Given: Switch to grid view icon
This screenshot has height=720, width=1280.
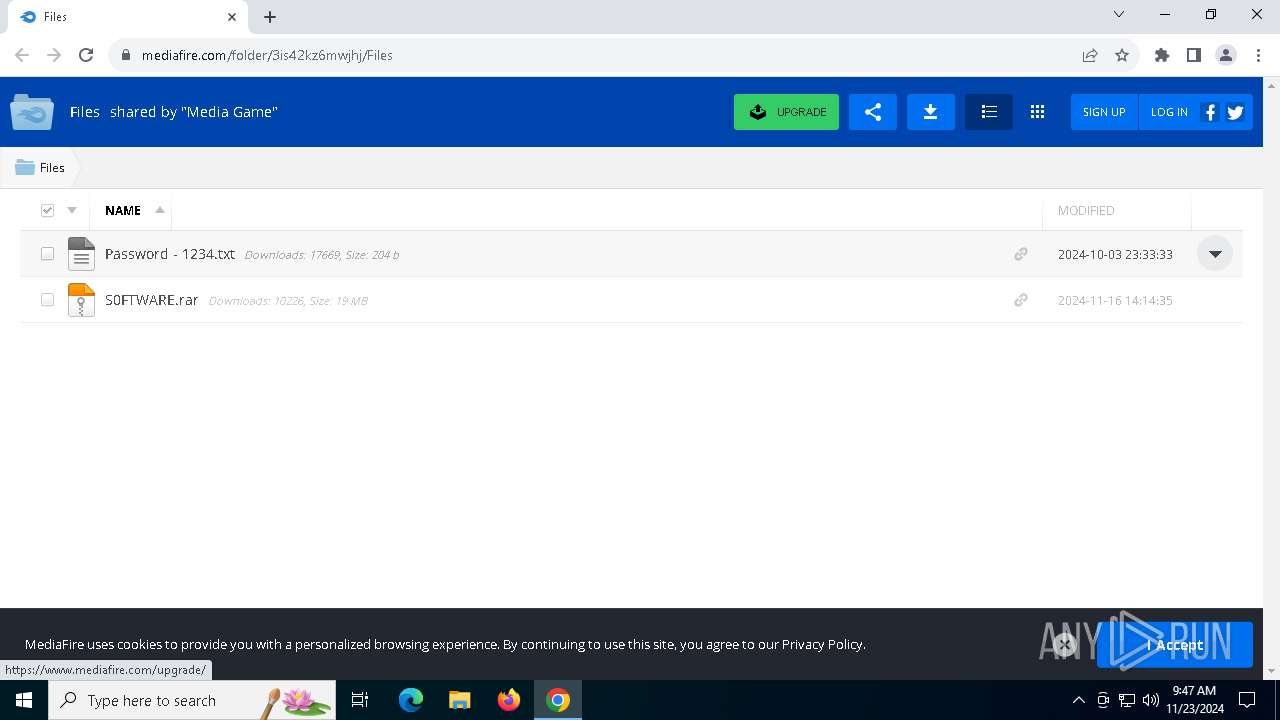Looking at the screenshot, I should point(1037,112).
